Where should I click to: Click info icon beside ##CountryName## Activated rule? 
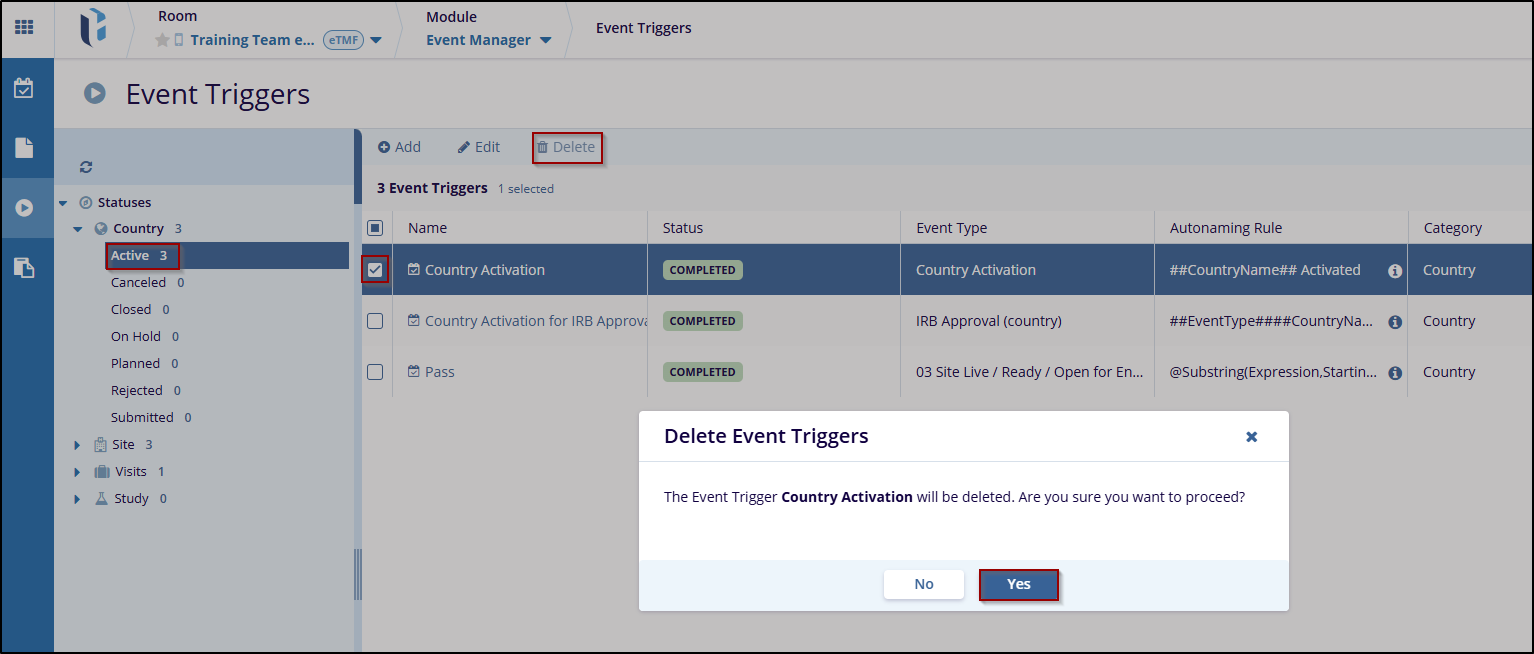tap(1395, 271)
